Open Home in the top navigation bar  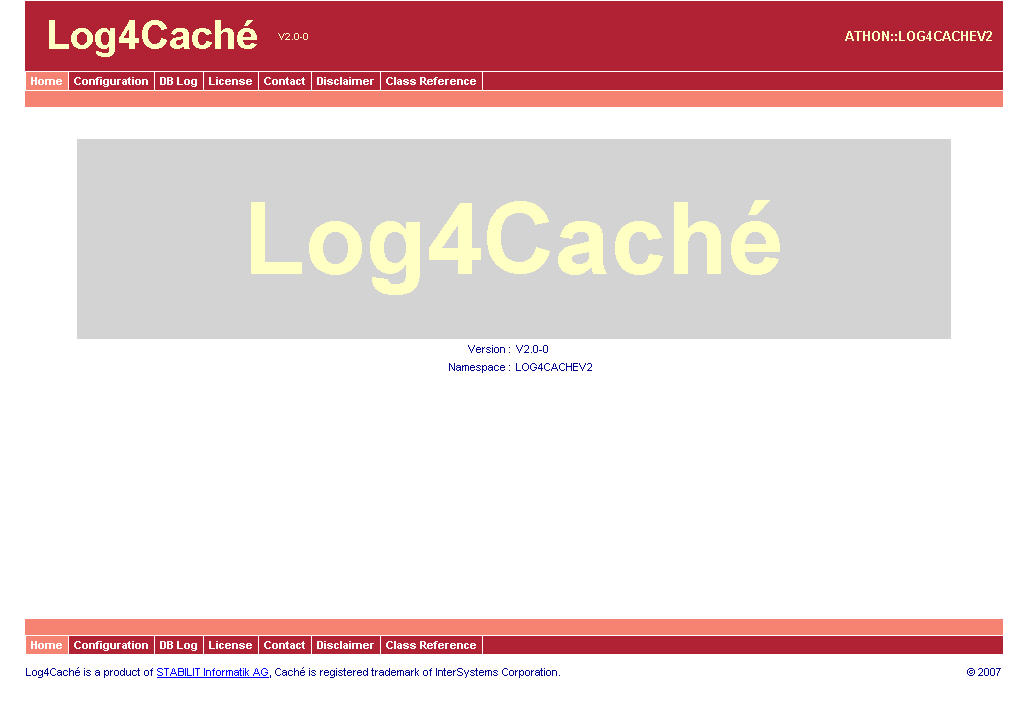click(46, 81)
